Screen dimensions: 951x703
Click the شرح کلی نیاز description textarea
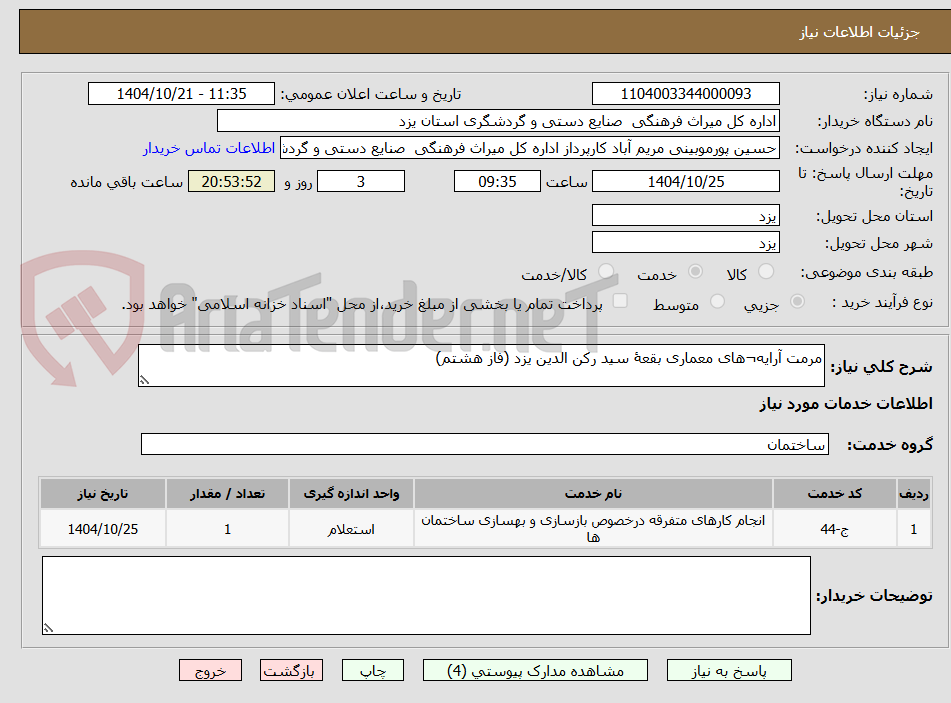[x=481, y=365]
